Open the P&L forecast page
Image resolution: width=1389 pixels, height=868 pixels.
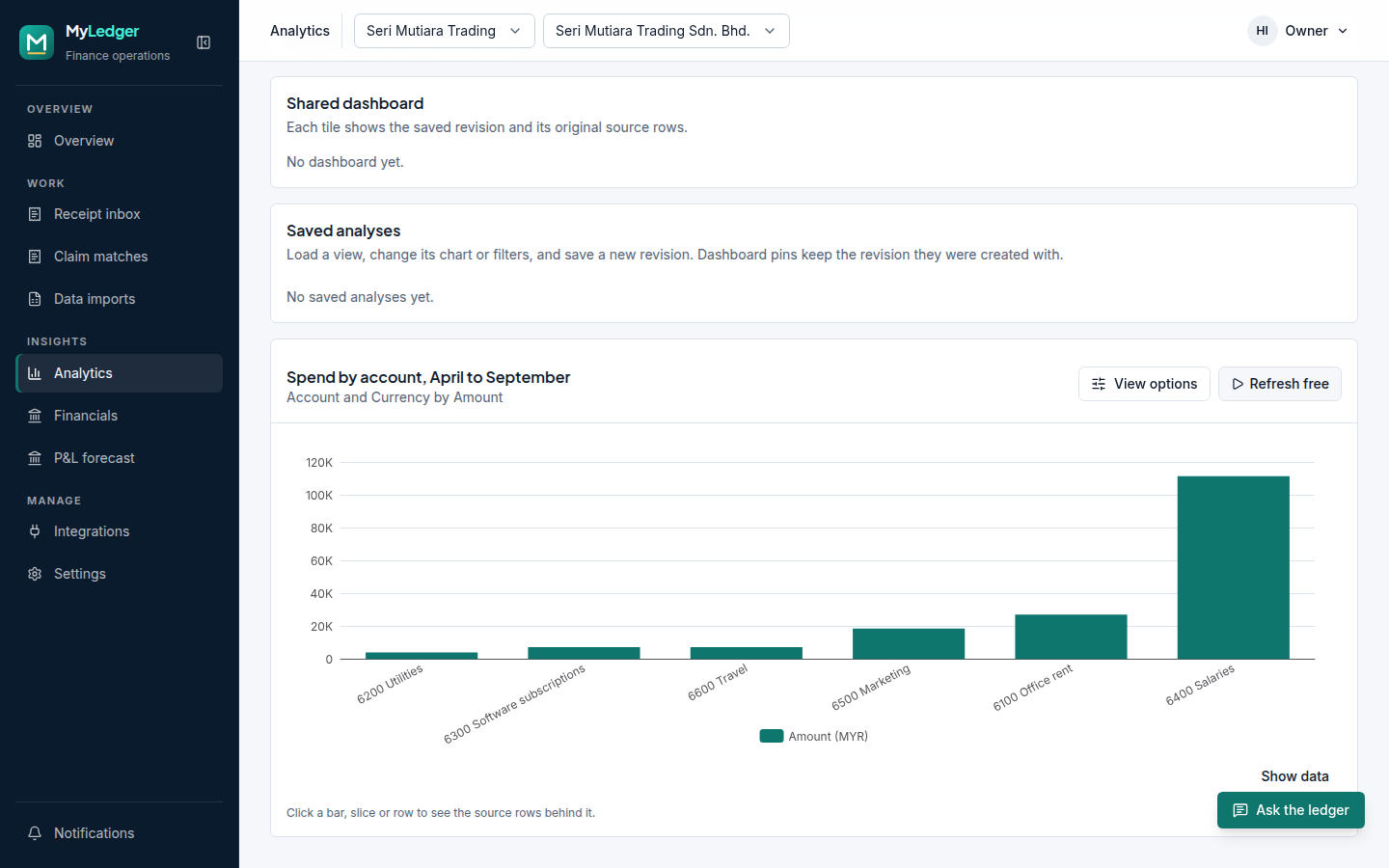tap(120, 458)
